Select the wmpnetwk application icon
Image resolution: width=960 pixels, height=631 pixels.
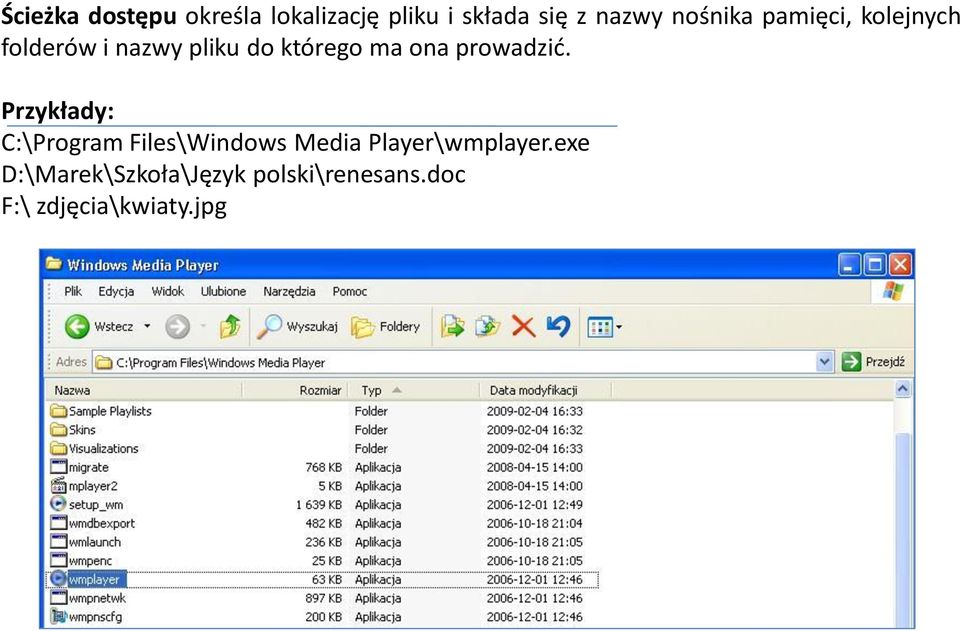click(x=58, y=598)
